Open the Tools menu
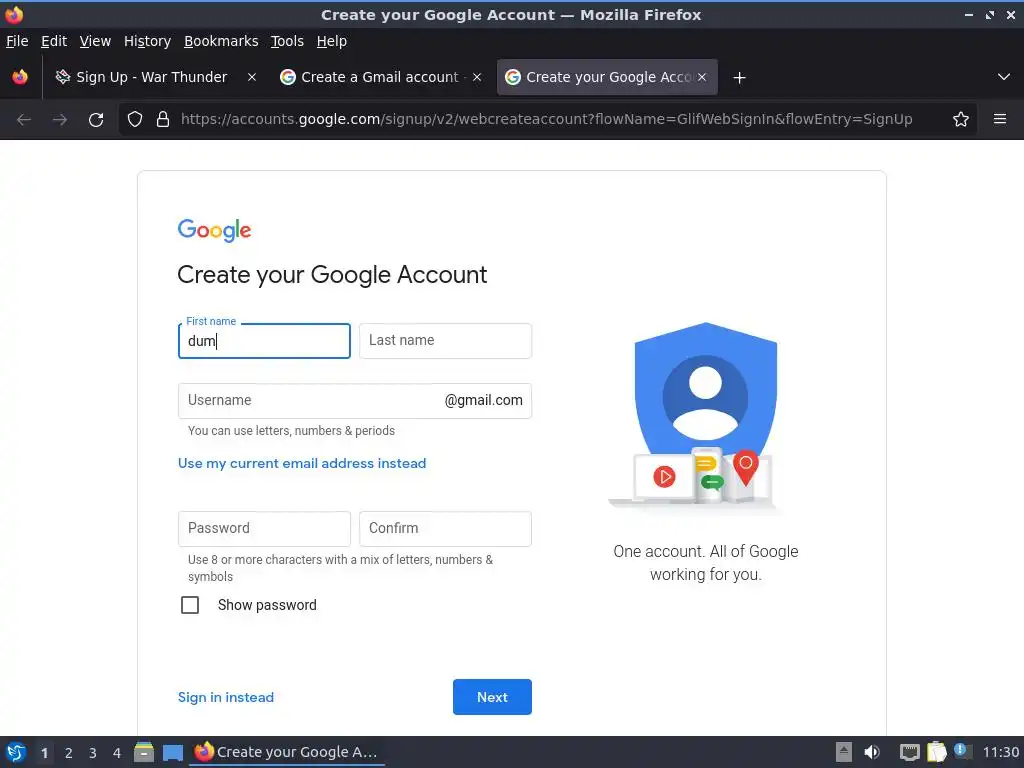Image resolution: width=1024 pixels, height=768 pixels. (x=287, y=41)
